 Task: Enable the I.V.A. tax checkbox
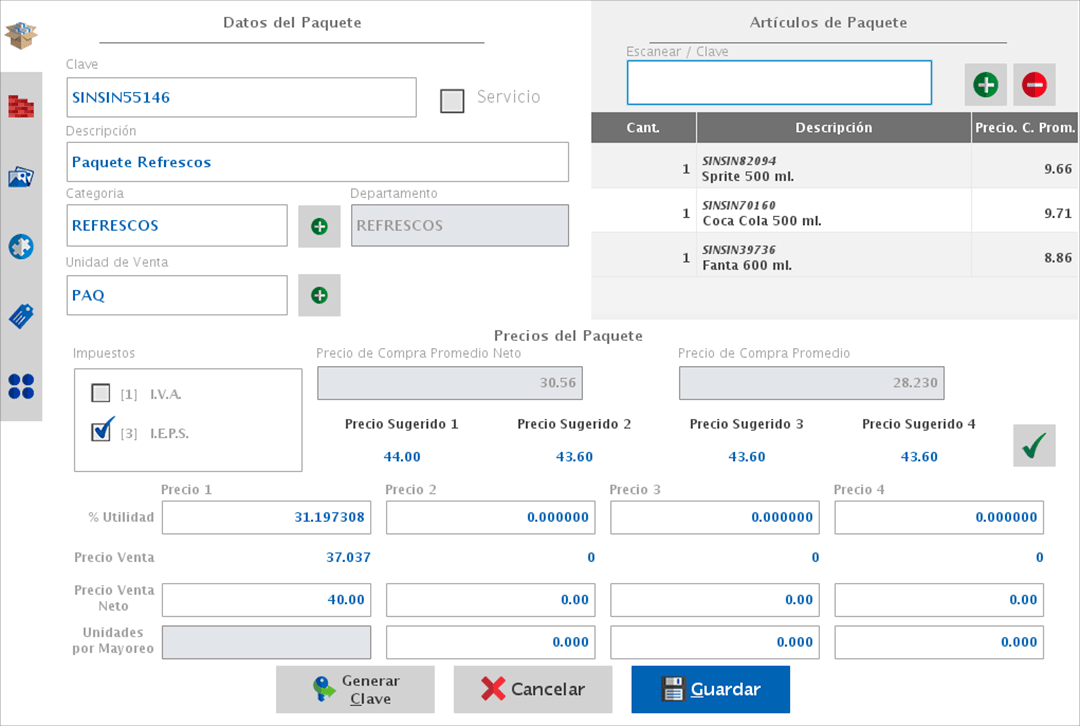pos(100,393)
